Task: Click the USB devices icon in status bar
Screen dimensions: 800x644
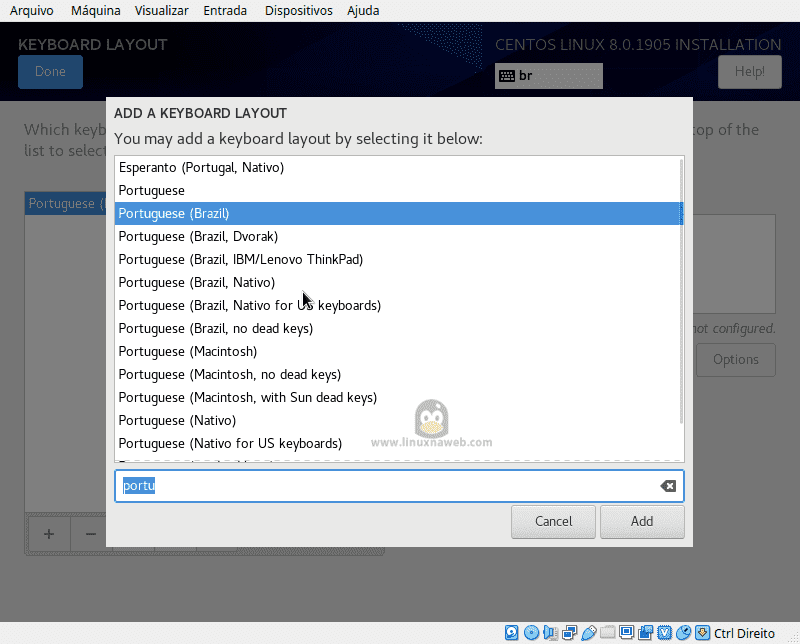Action: pyautogui.click(x=588, y=633)
